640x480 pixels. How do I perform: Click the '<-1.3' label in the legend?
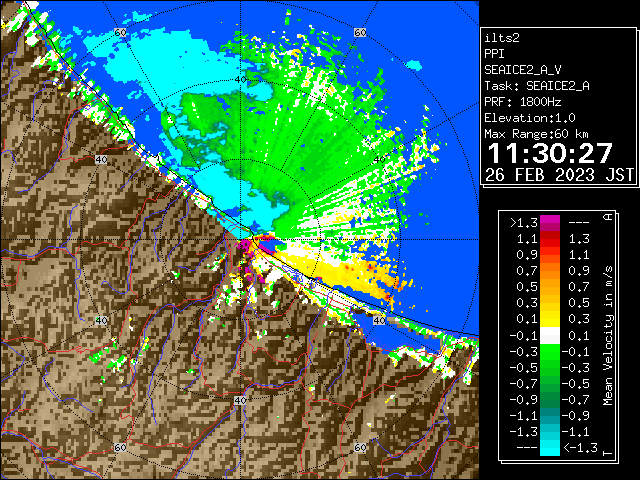click(581, 447)
